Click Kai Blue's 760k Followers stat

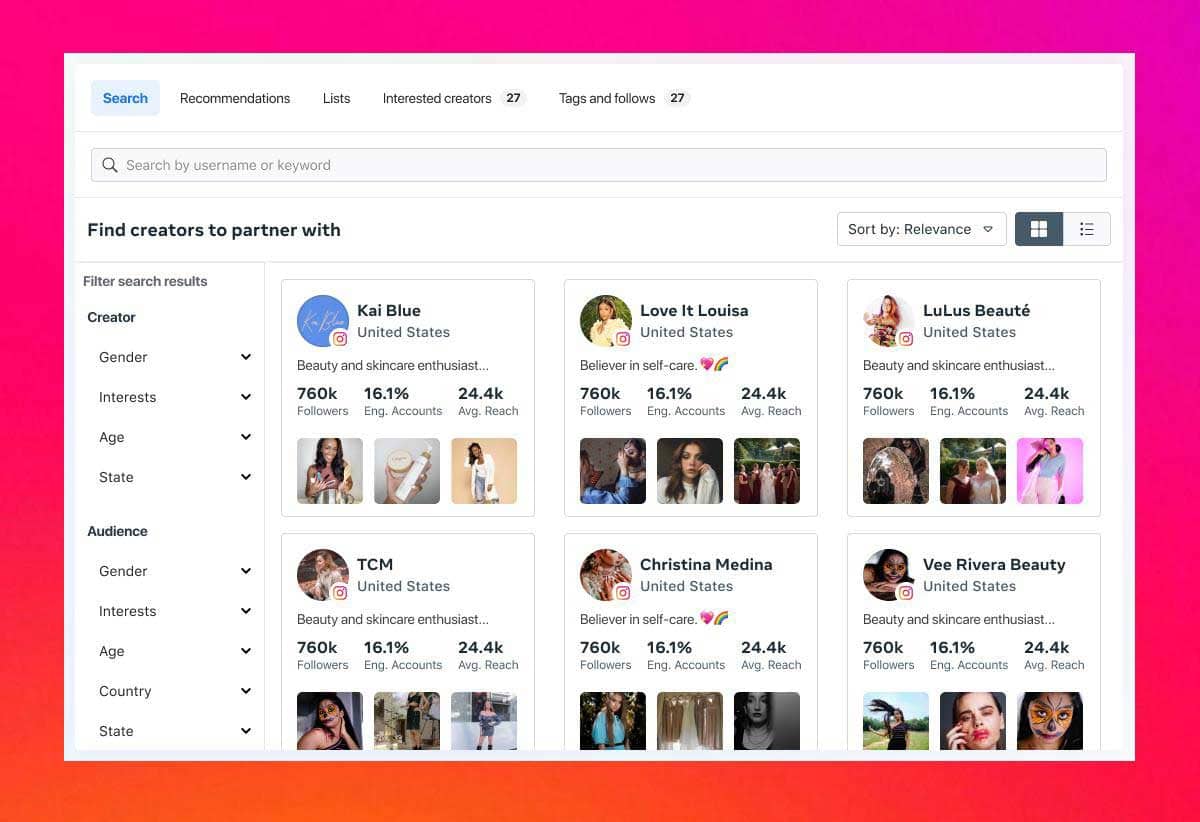(x=323, y=401)
